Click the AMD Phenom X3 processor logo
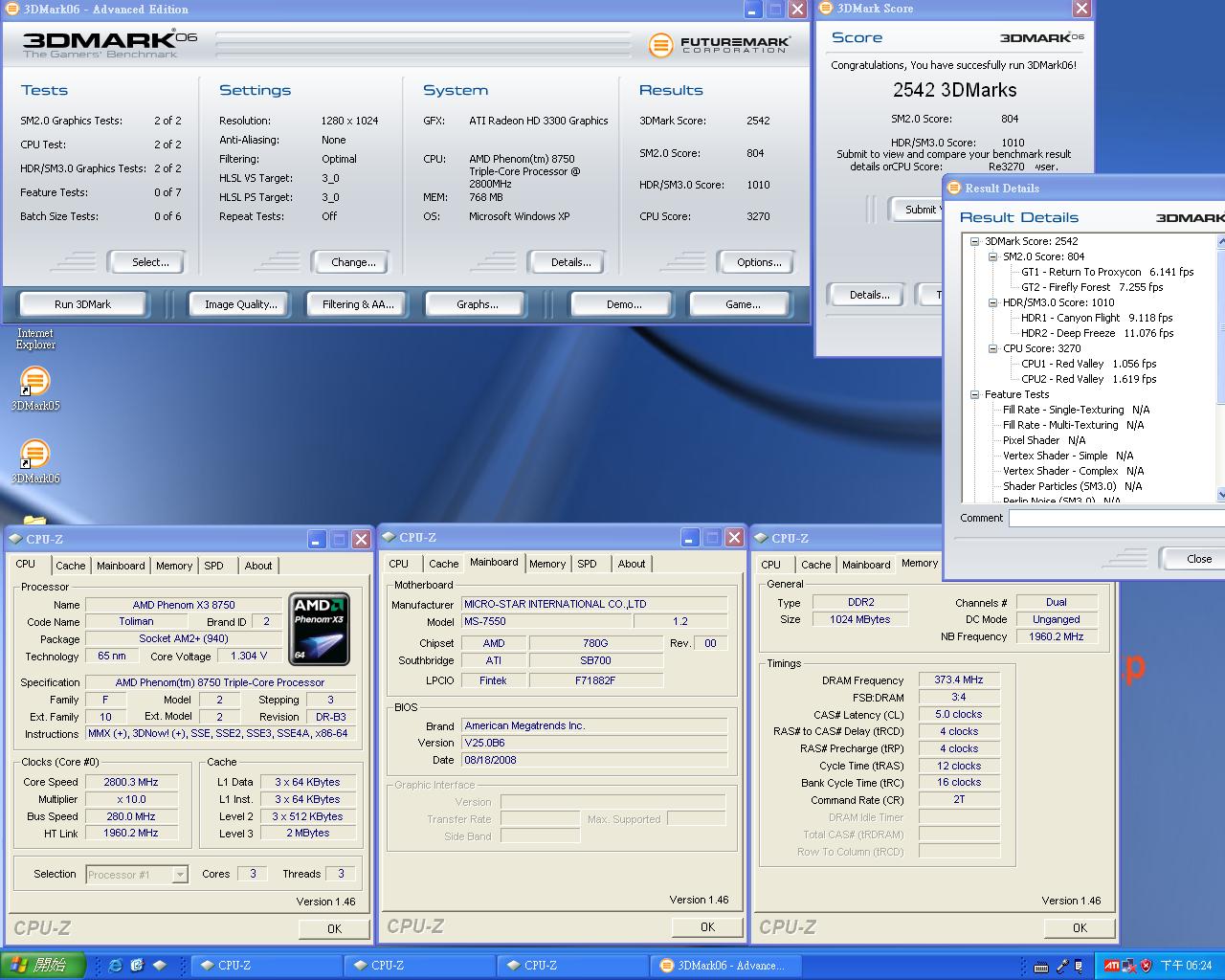 319,629
